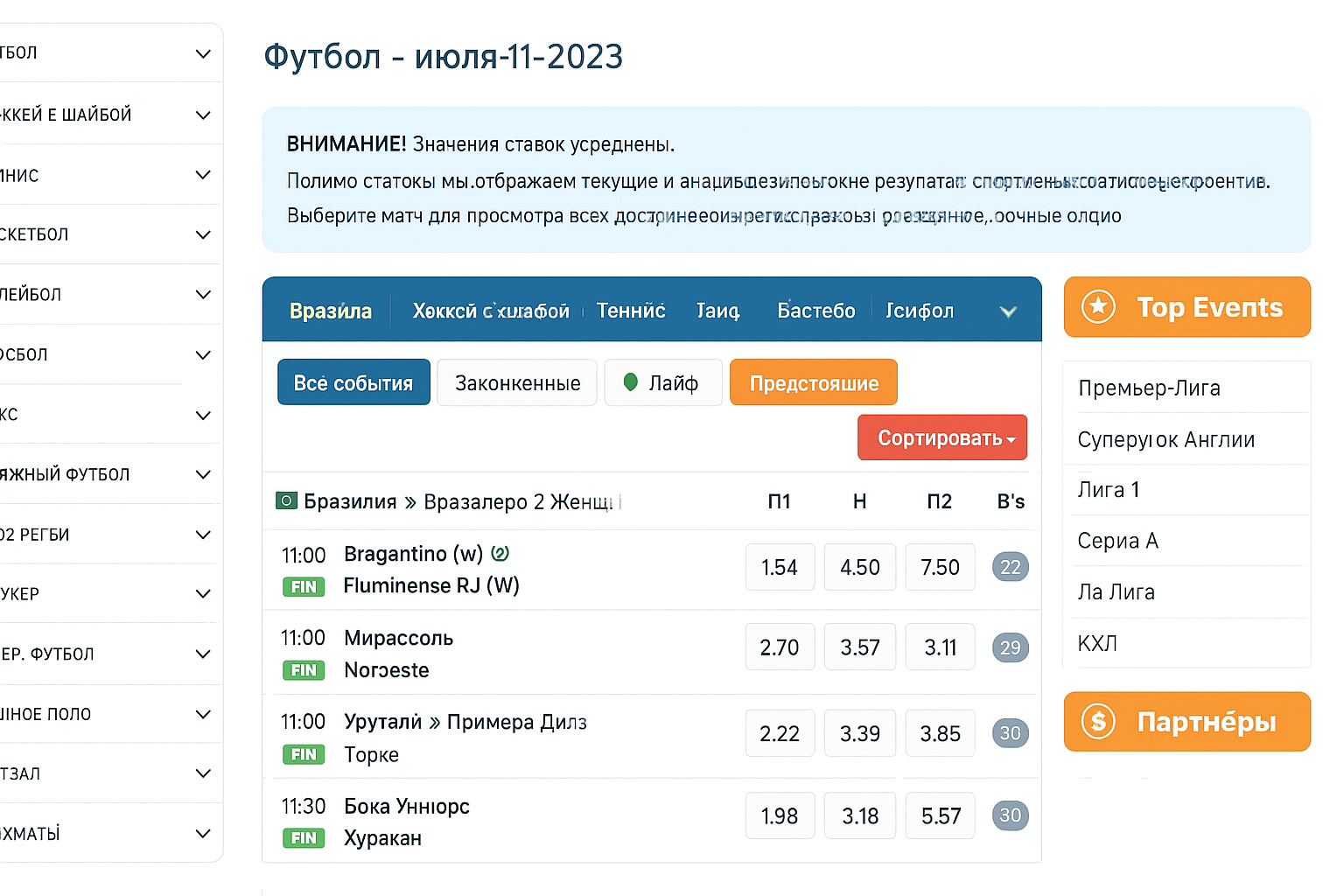Click the 29 bookmakers badge for Мирассоль
The image size is (1344, 896).
1010,647
